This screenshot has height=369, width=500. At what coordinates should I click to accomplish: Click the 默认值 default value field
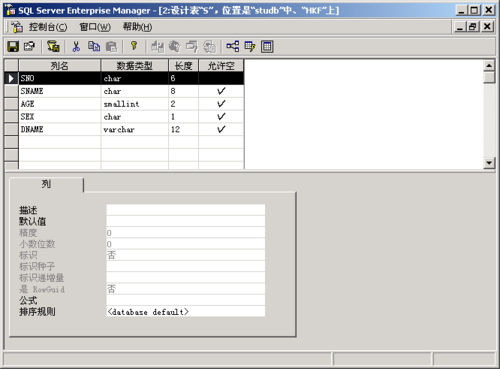(186, 221)
